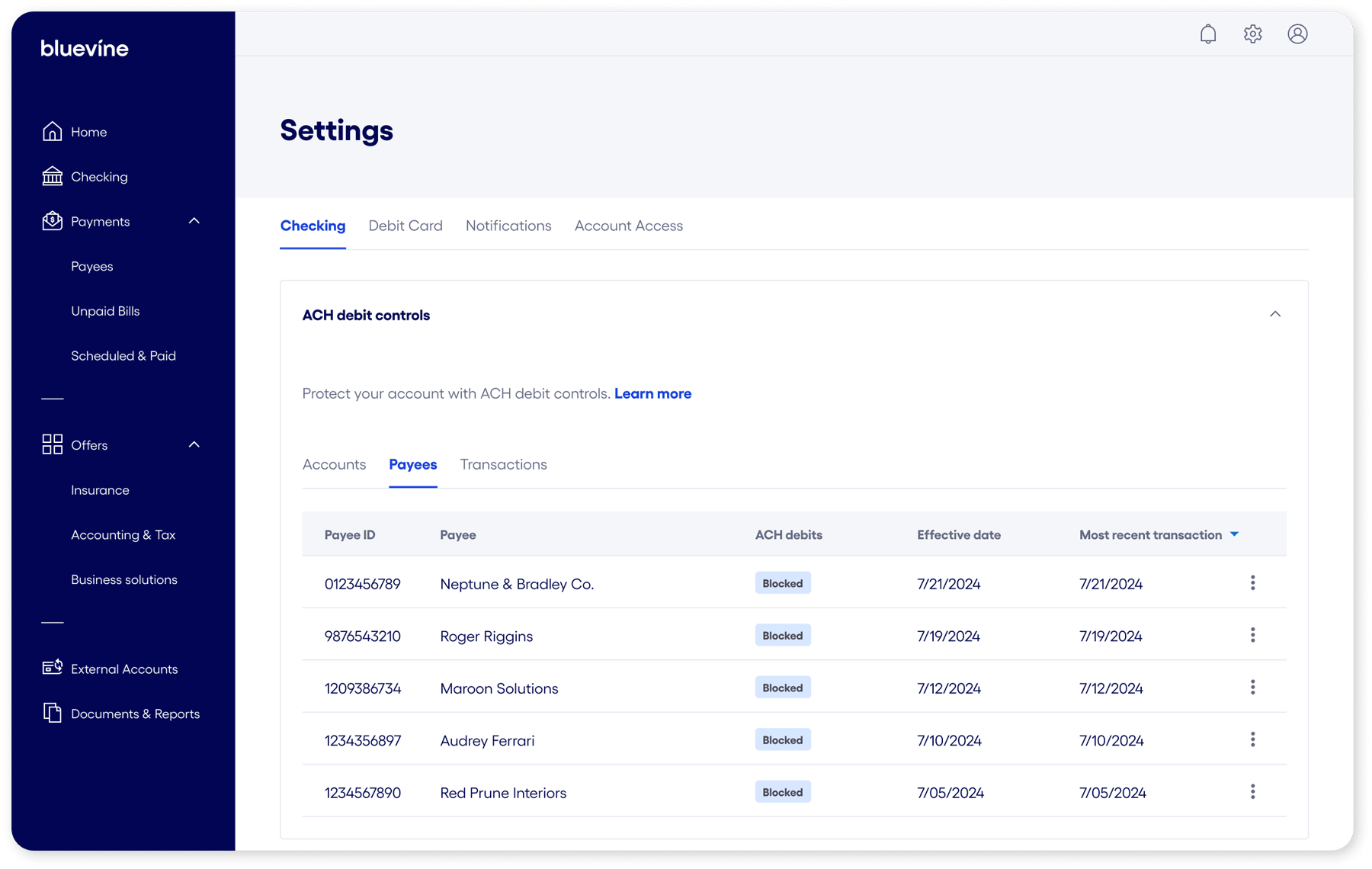Collapse the Offers submenu

[x=194, y=444]
